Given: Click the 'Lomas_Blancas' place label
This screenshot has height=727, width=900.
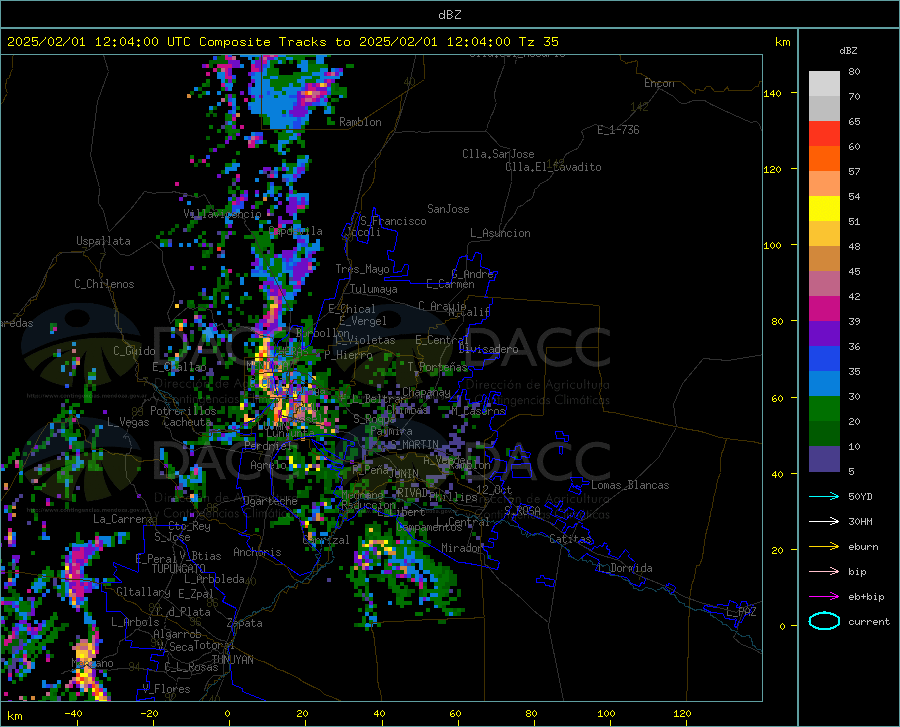Looking at the screenshot, I should point(630,485).
